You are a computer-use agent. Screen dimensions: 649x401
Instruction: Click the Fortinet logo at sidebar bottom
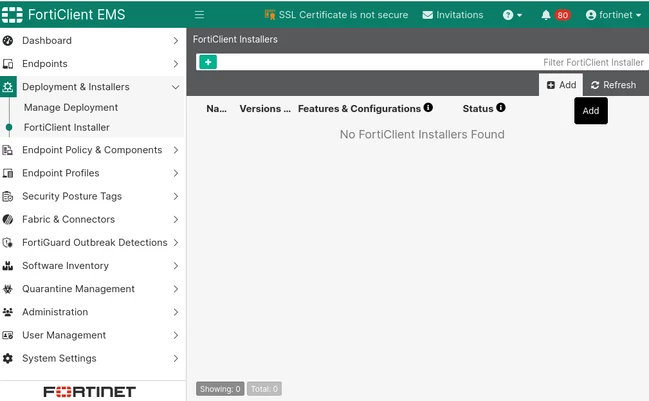(89, 391)
